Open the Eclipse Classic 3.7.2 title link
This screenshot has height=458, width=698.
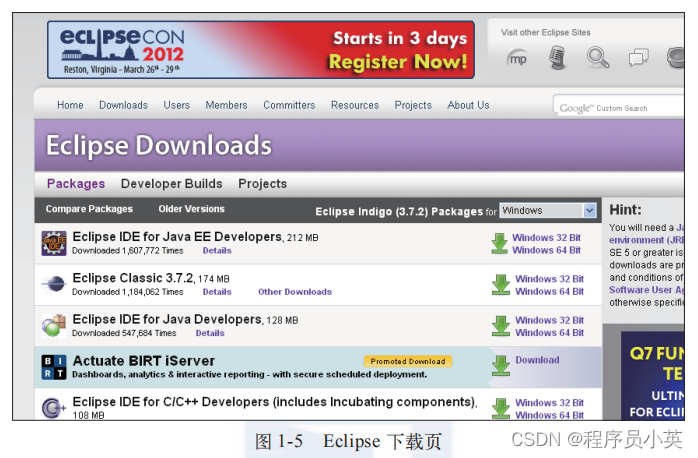coord(133,278)
